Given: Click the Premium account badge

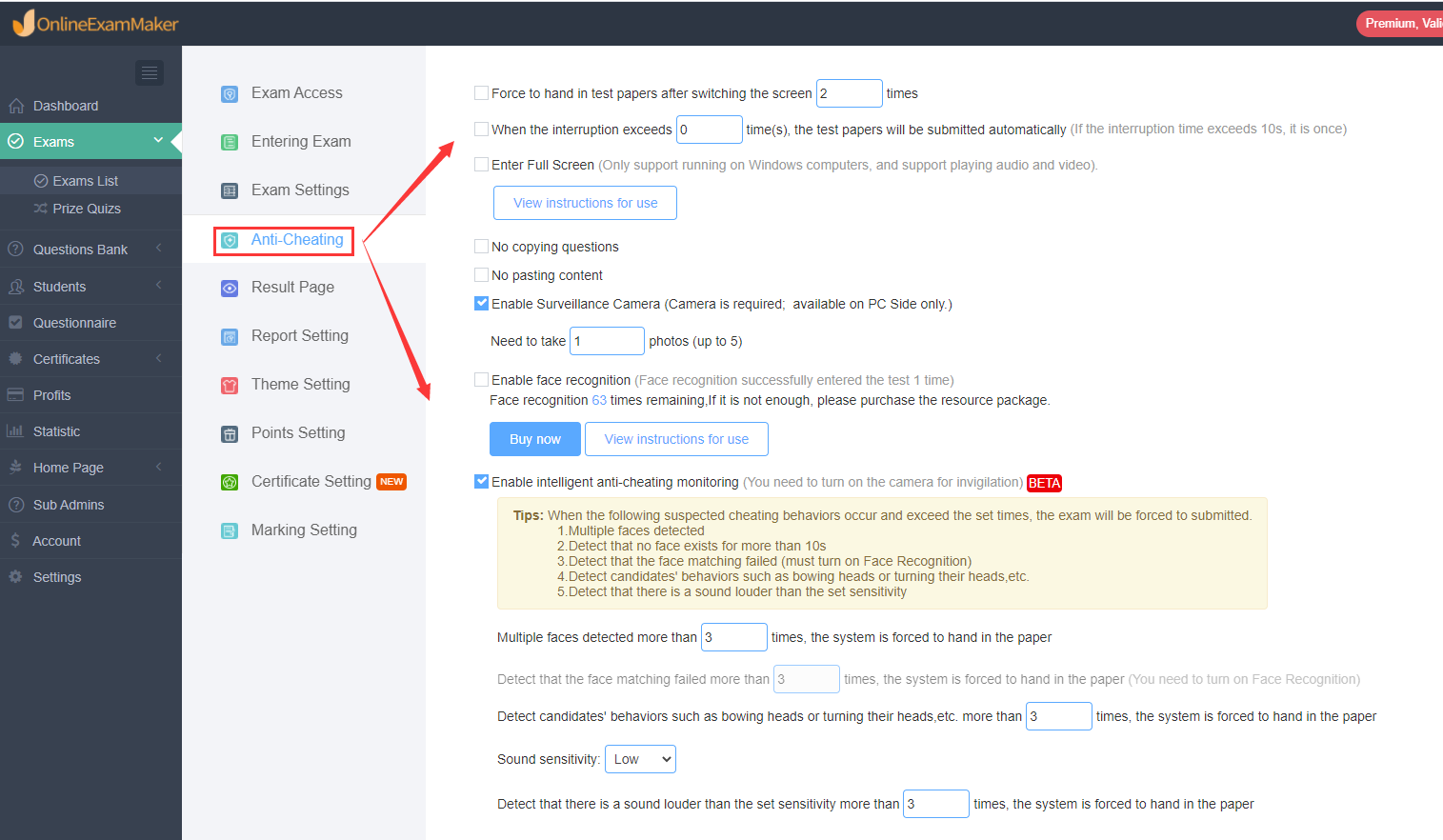Looking at the screenshot, I should click(1400, 24).
